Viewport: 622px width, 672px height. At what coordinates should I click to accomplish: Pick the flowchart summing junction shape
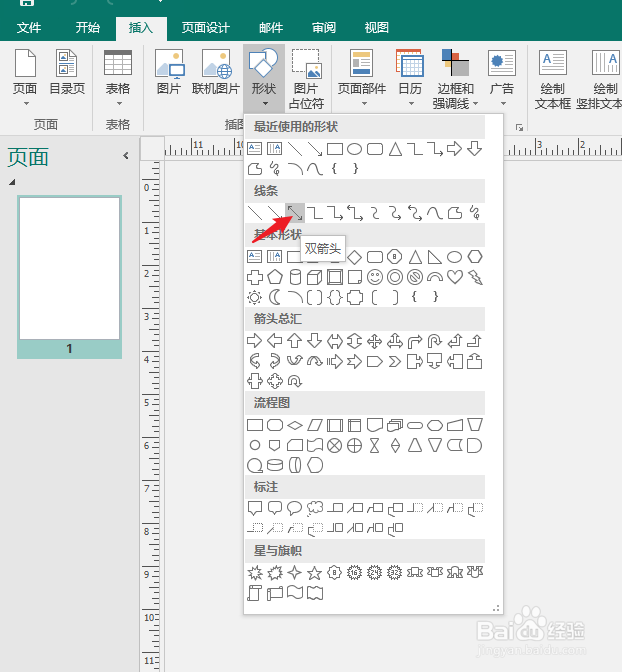pos(335,446)
